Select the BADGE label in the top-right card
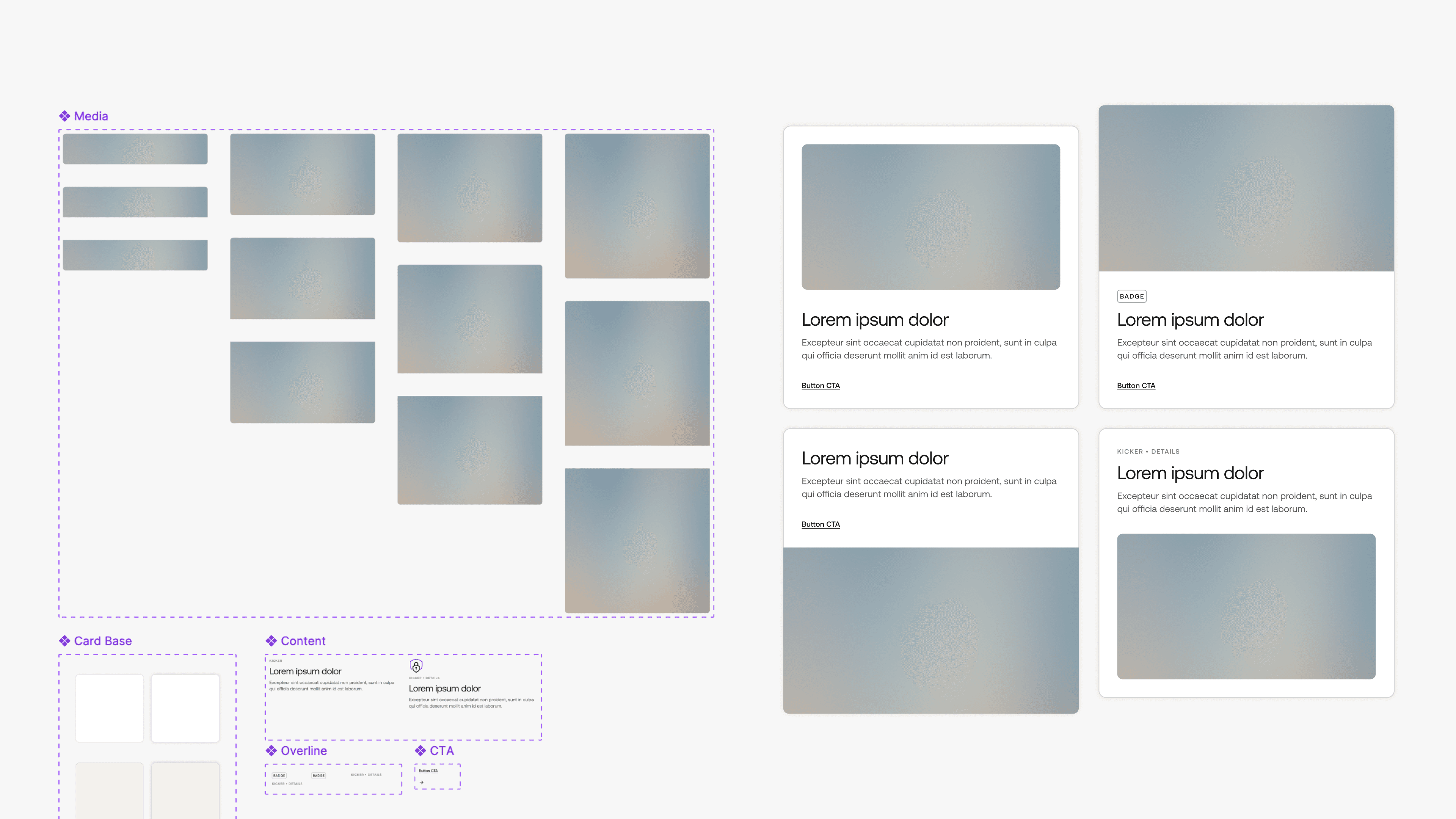Image resolution: width=1456 pixels, height=819 pixels. click(x=1131, y=296)
